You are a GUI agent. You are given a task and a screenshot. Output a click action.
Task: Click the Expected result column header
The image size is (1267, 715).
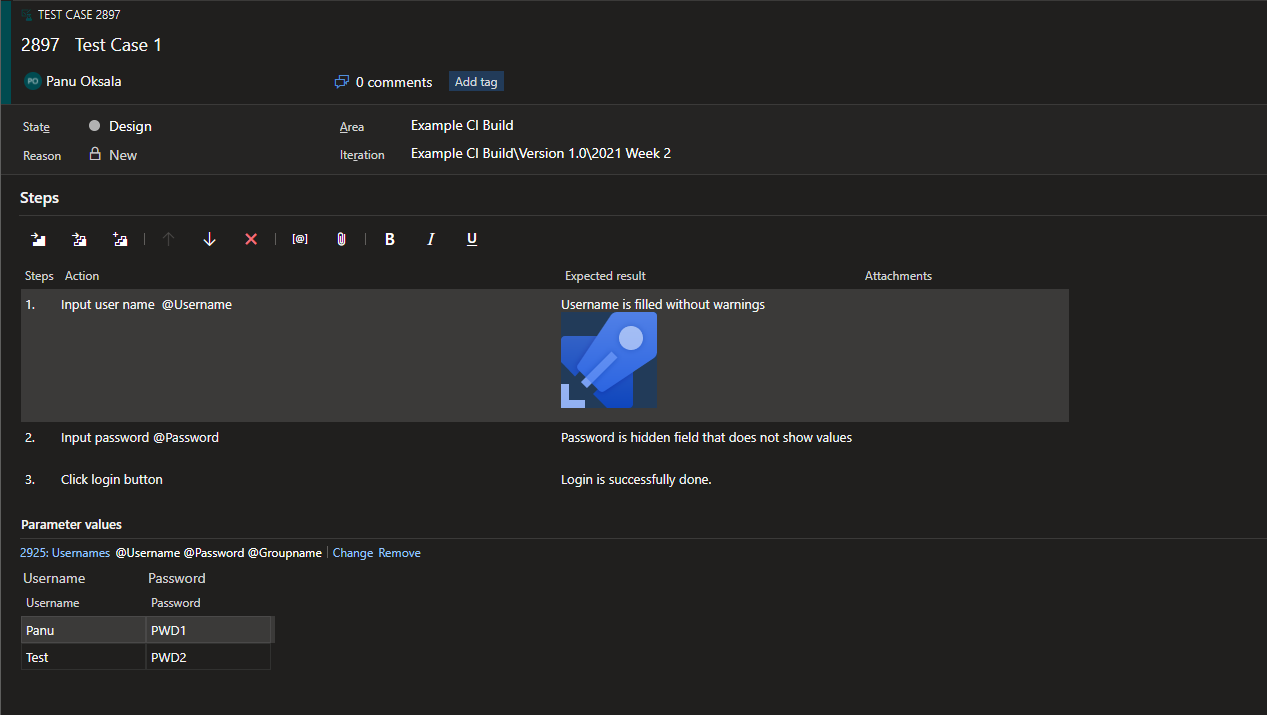pyautogui.click(x=605, y=276)
